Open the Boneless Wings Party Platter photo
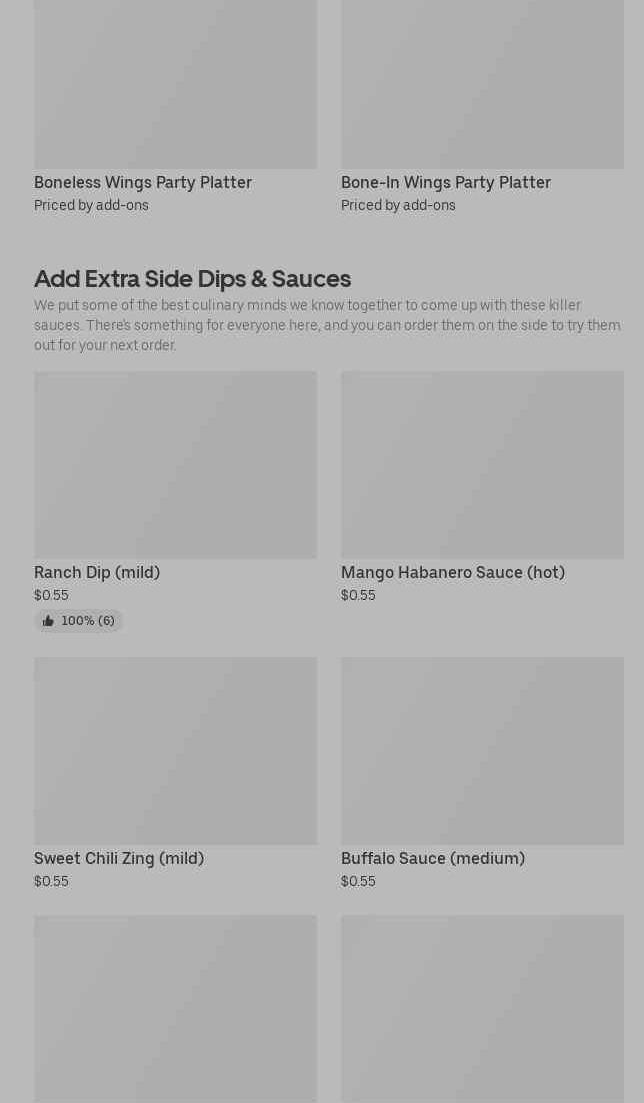 [x=175, y=85]
